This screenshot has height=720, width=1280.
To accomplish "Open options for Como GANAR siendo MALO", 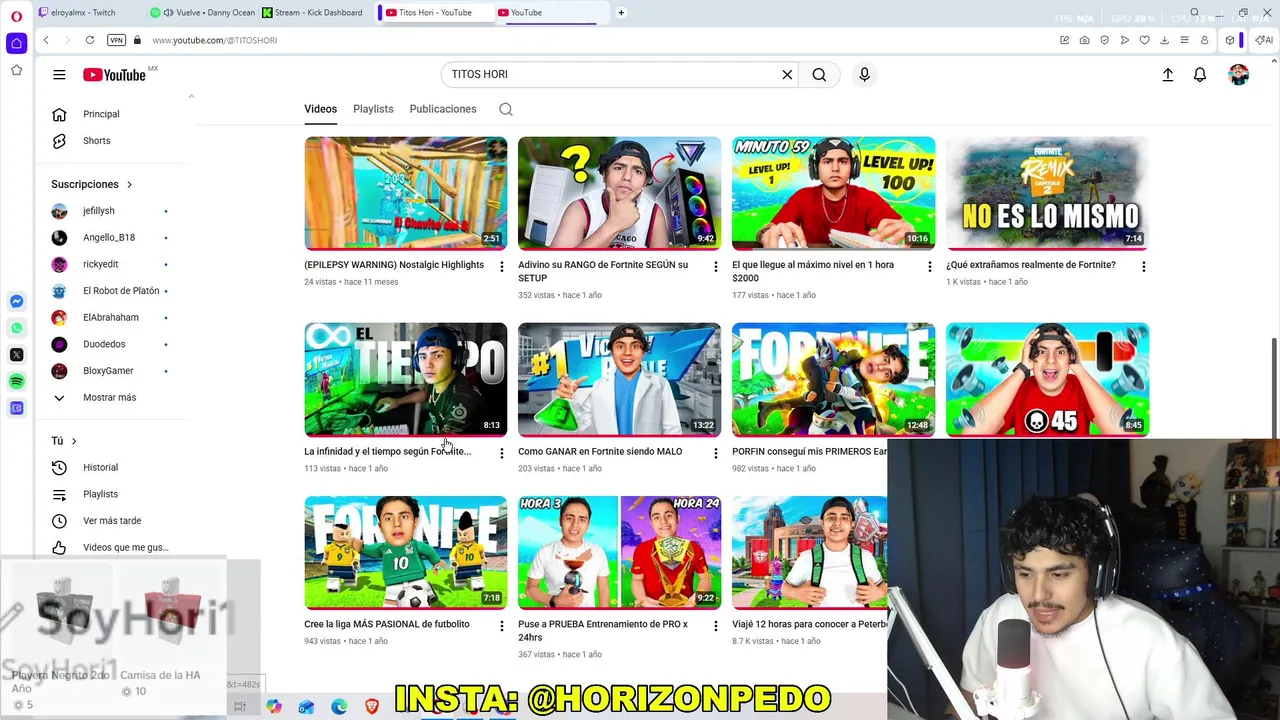I will point(715,454).
